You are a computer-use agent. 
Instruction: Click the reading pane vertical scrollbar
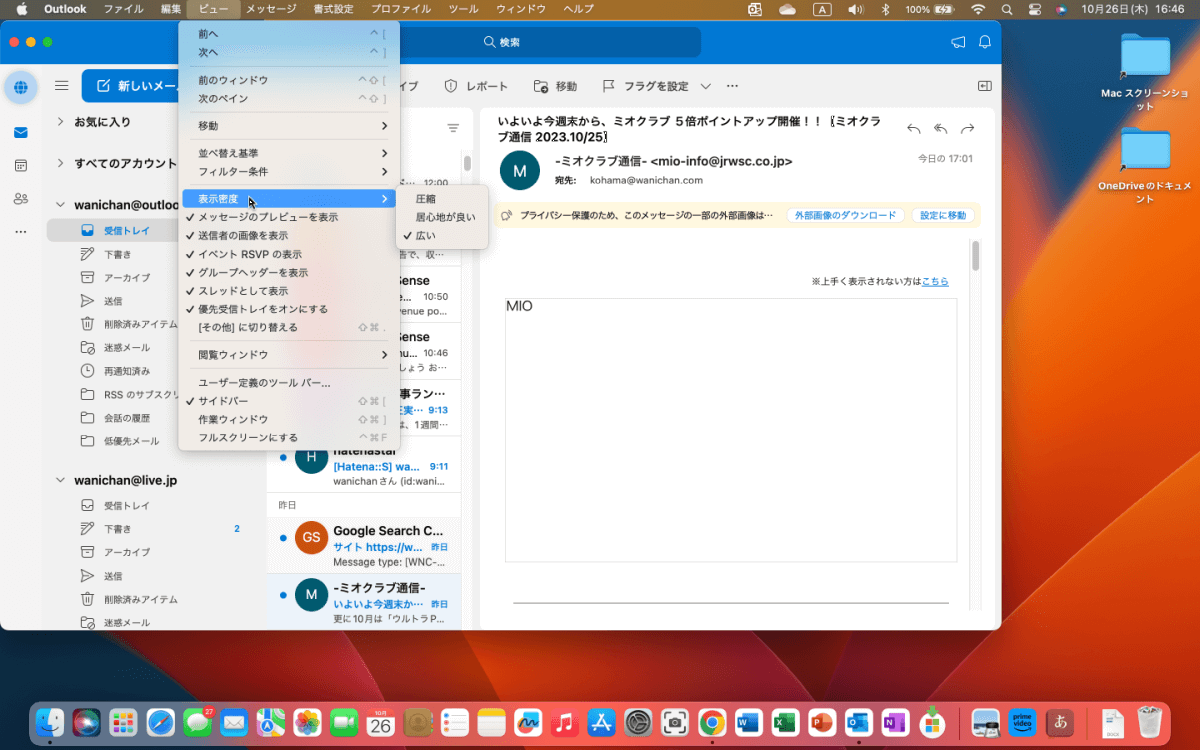tap(975, 256)
